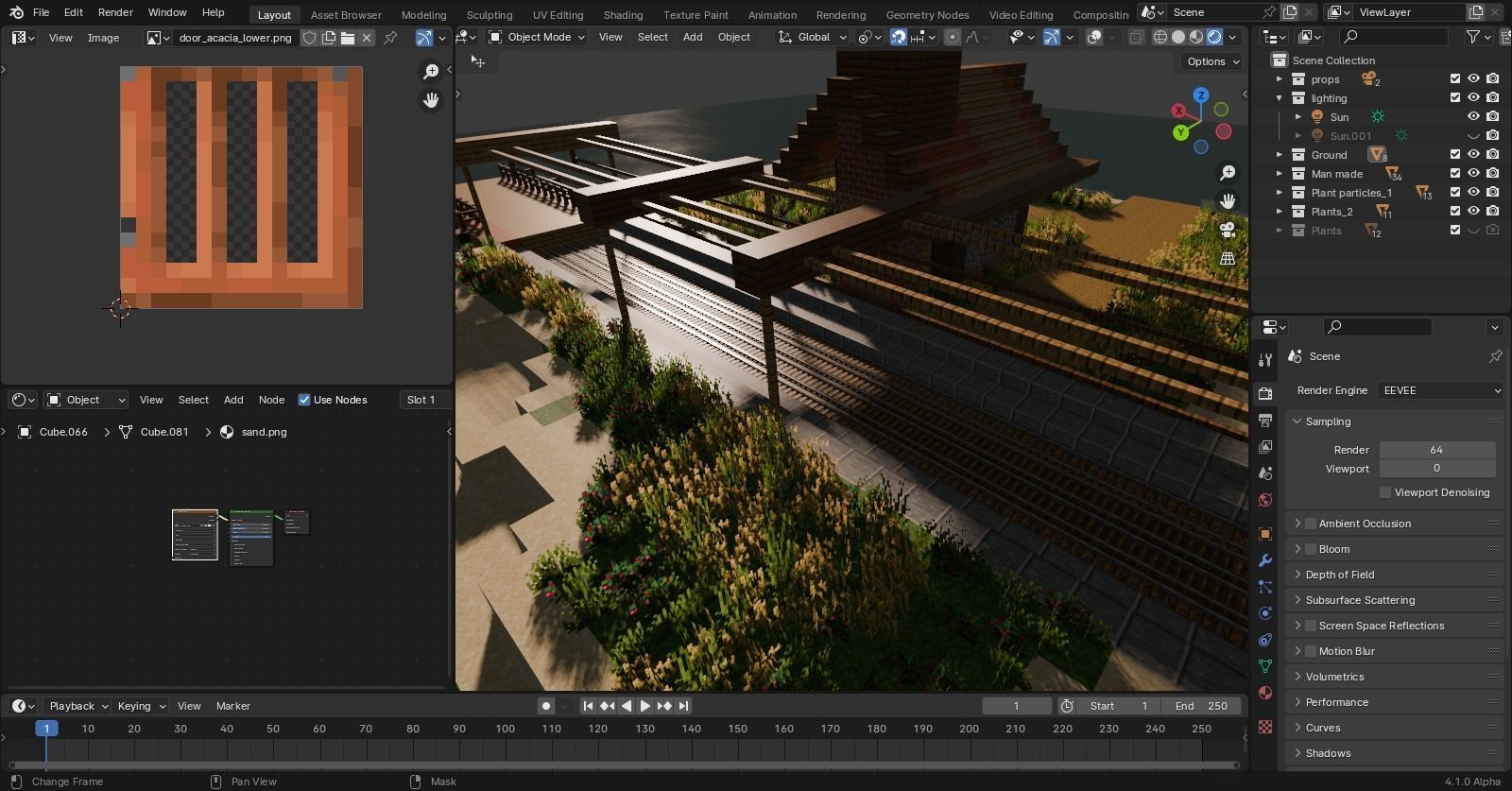Adjust the Viewport samples value slider

coord(1437,469)
